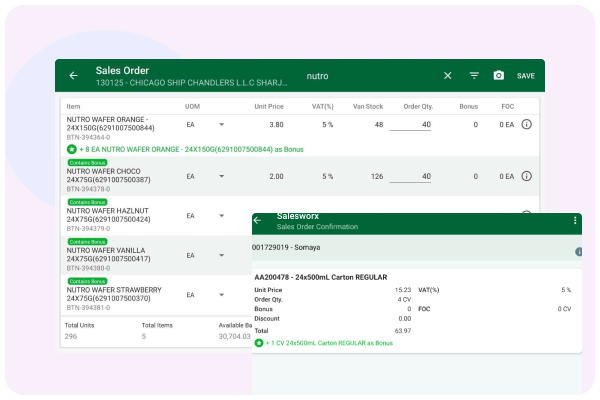Open UOM dropdown for Nutro Wafer Vanilla
600x400 pixels.
pyautogui.click(x=221, y=255)
